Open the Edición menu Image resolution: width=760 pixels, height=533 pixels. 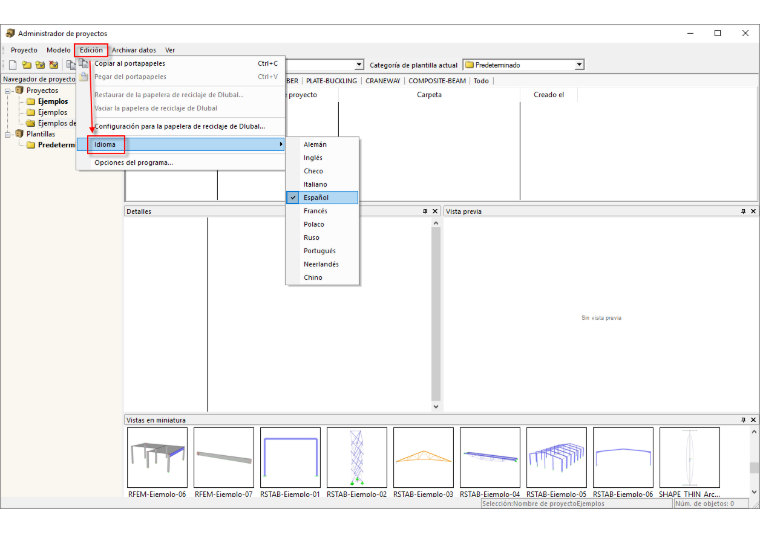click(91, 50)
